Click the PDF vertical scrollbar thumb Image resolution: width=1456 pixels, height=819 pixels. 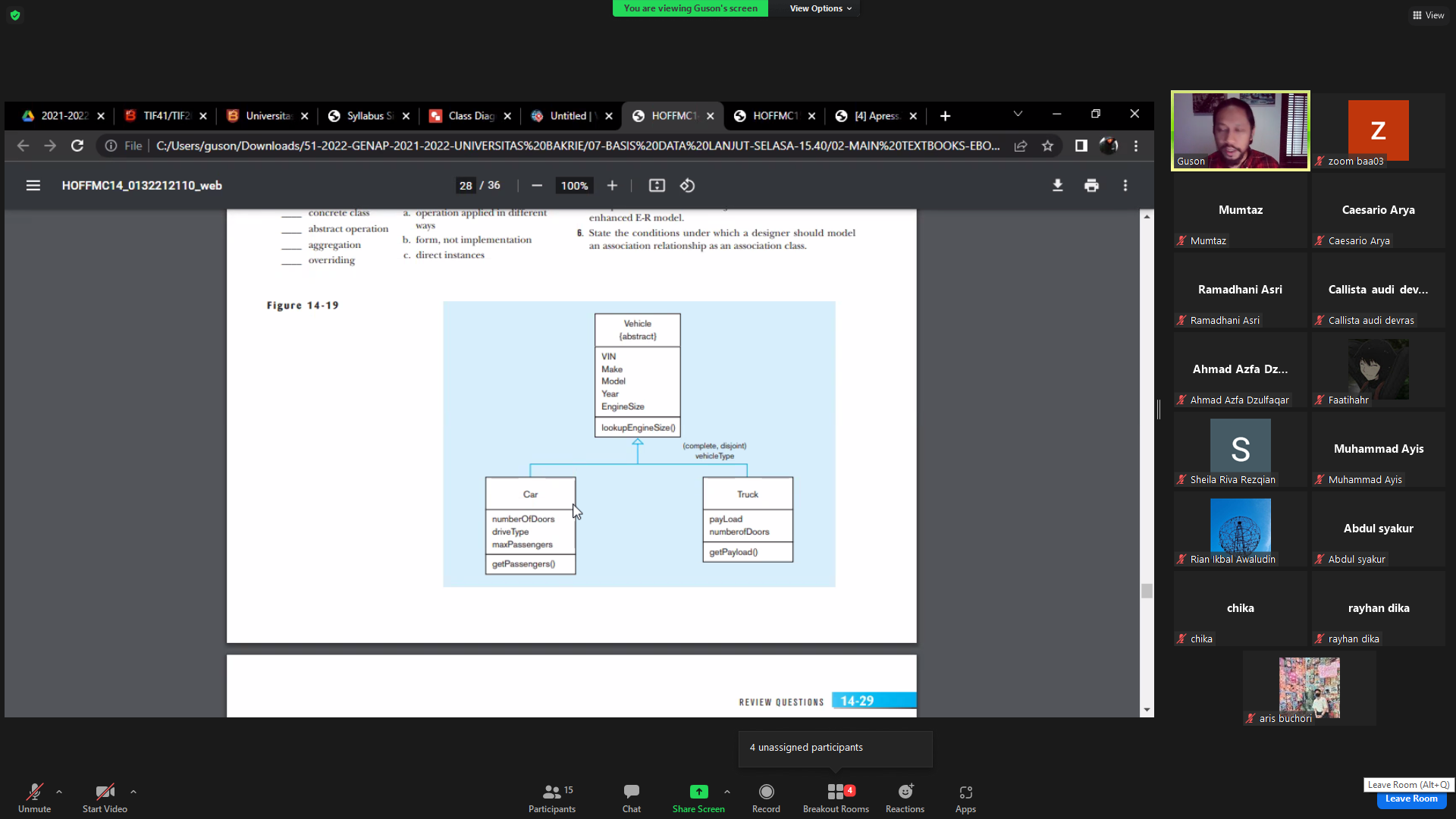coord(1147,591)
